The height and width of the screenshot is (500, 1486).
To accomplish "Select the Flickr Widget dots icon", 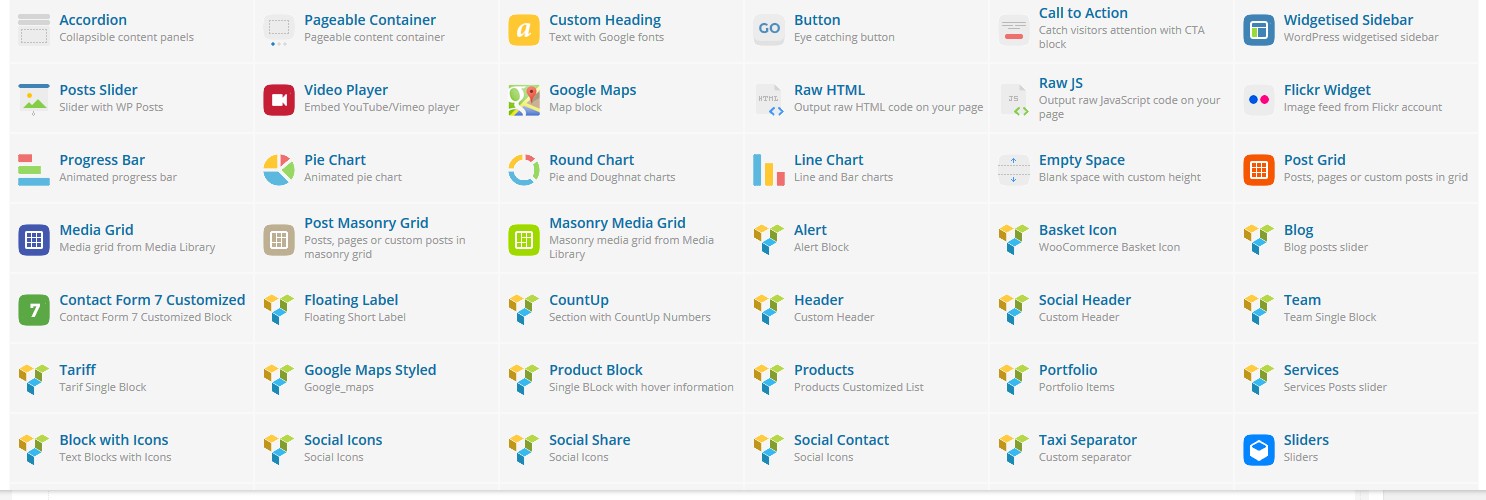I will [1259, 100].
